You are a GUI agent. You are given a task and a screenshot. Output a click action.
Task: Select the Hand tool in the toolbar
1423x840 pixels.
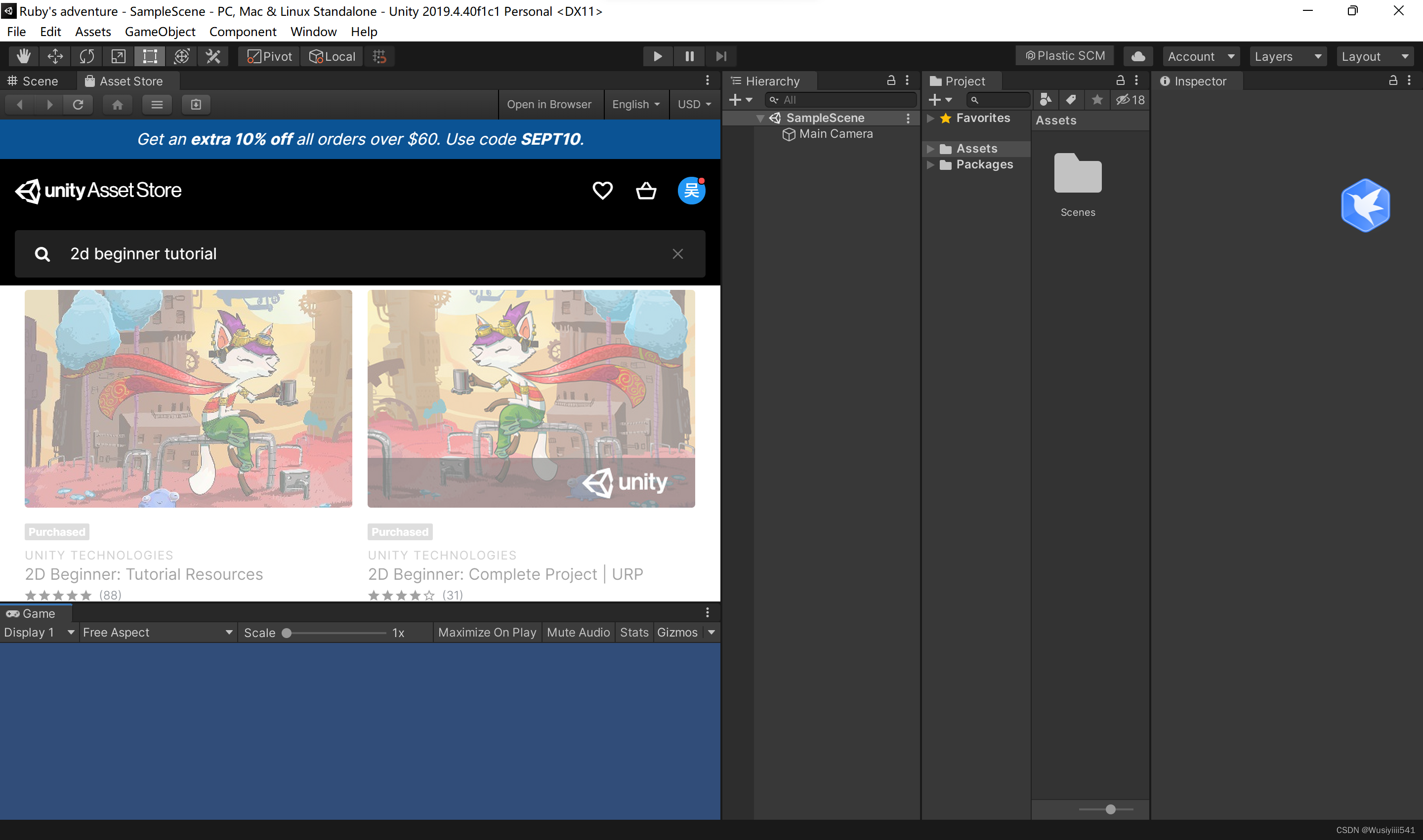pos(23,56)
